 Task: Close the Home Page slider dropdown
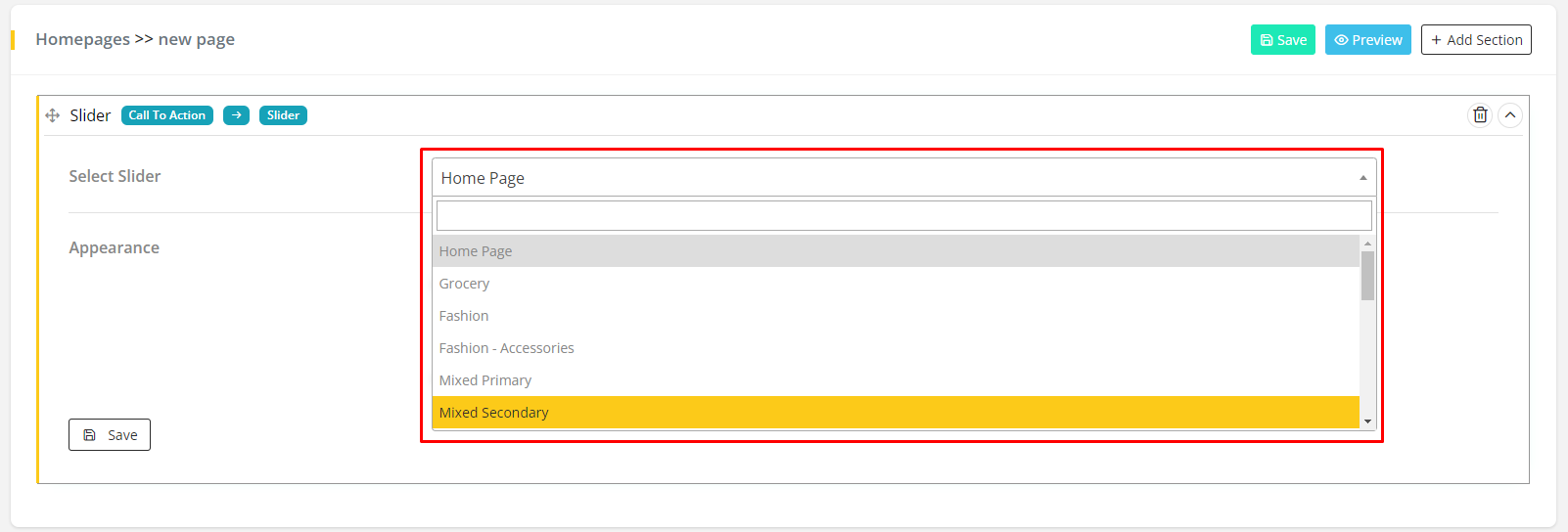903,178
